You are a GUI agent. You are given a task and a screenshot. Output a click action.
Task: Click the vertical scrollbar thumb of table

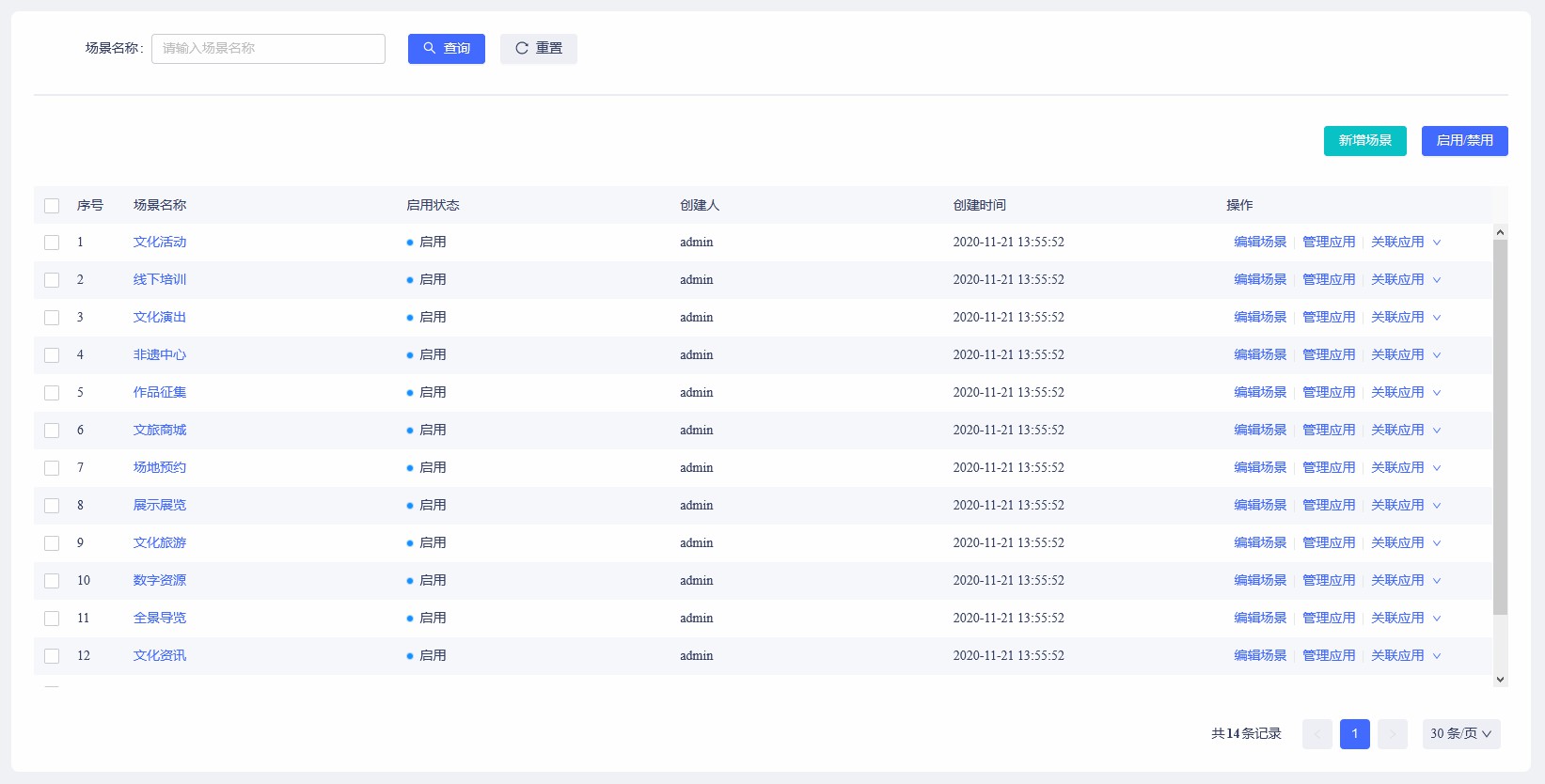click(1501, 427)
